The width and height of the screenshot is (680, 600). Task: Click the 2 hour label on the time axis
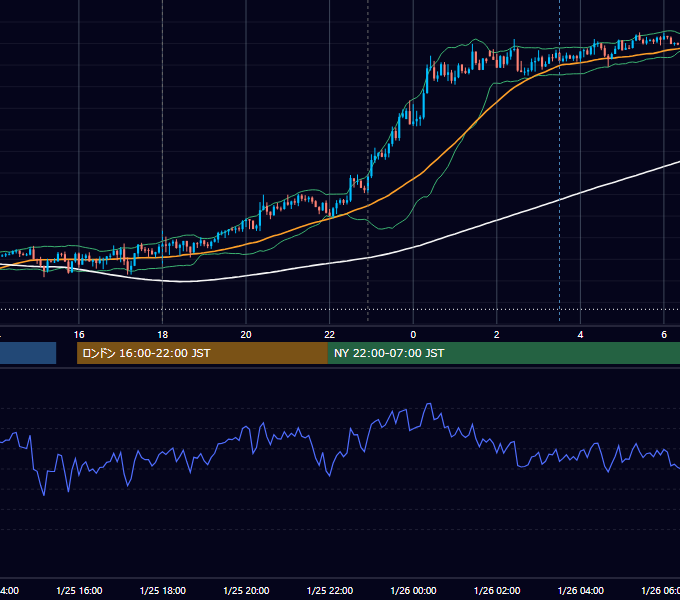[497, 335]
